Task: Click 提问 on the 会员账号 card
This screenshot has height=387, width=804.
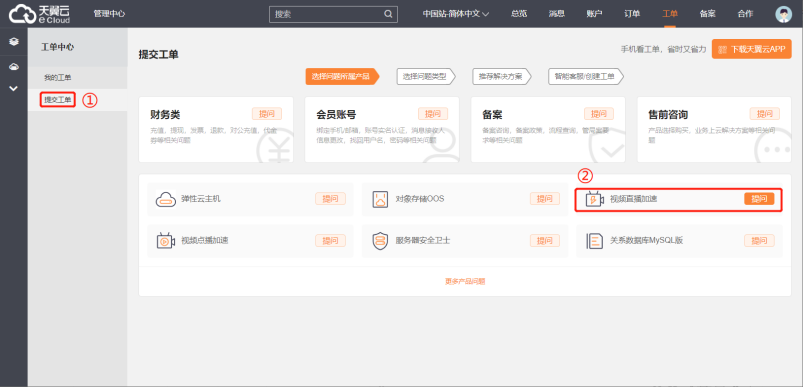Action: click(x=433, y=114)
